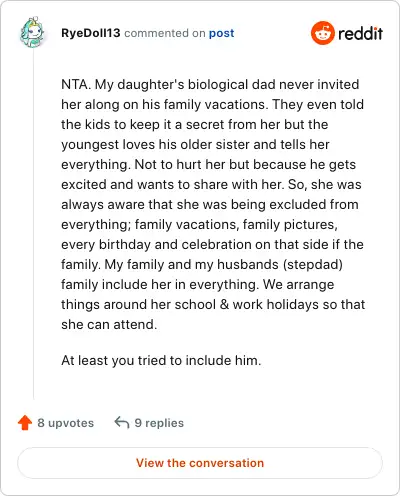Click the "8 upvotes" count
The height and width of the screenshot is (496, 400).
(66, 423)
